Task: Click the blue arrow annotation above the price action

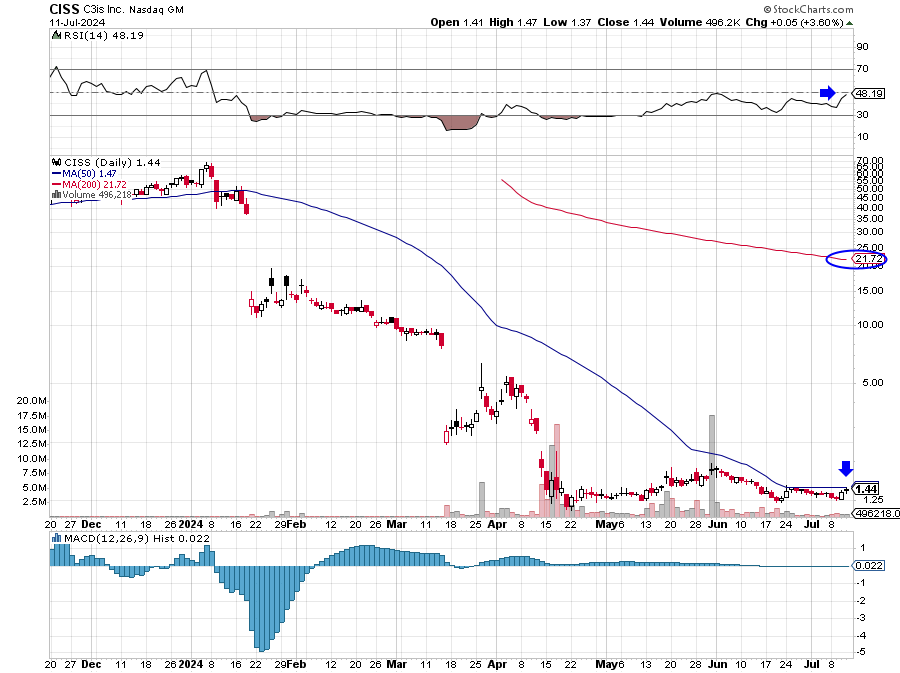Action: click(845, 467)
